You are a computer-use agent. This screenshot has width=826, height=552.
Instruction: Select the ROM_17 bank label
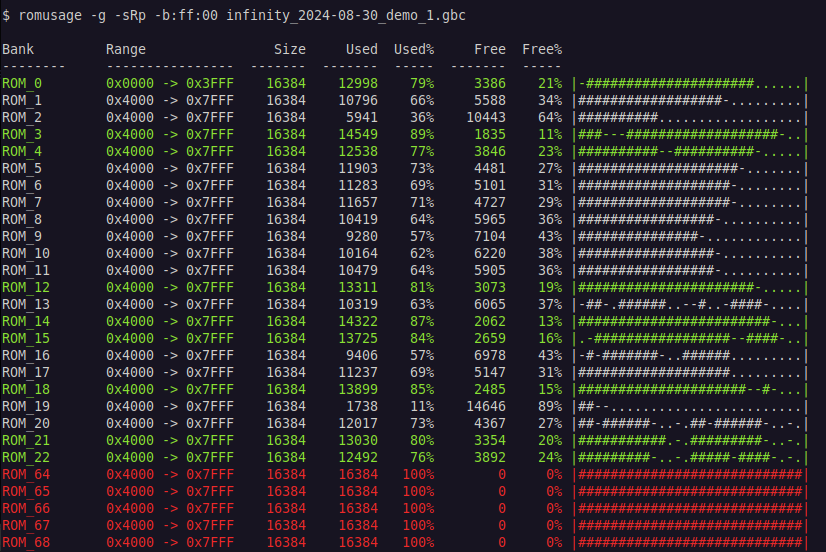(26, 372)
